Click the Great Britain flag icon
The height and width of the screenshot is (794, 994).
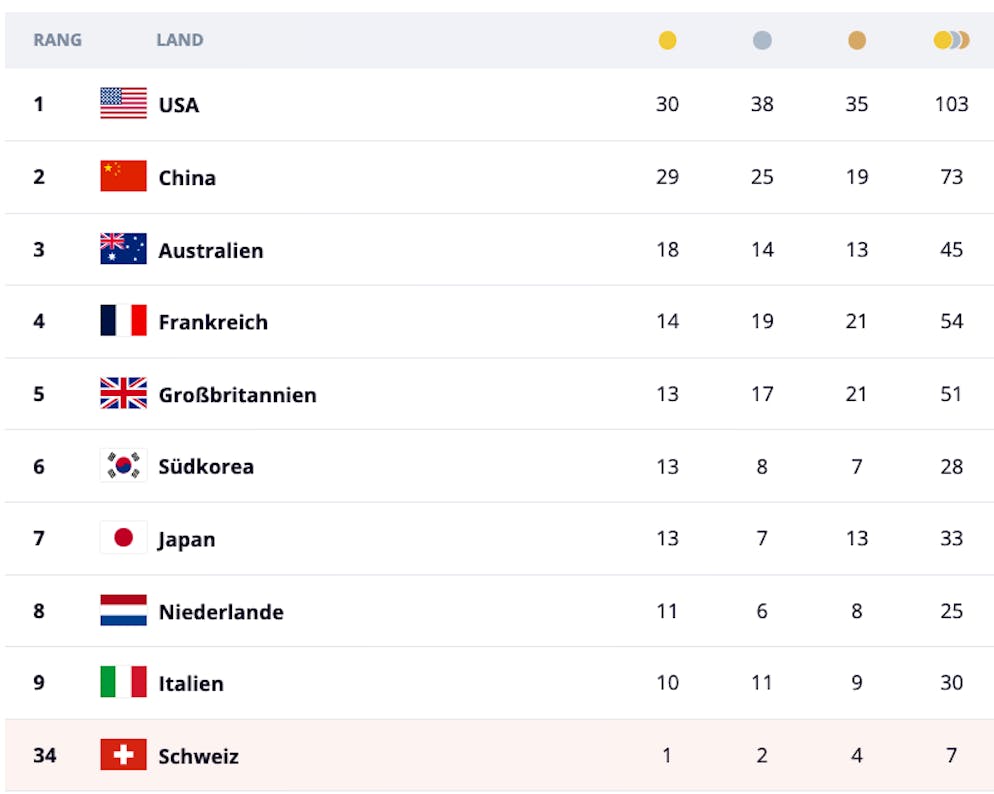[123, 394]
